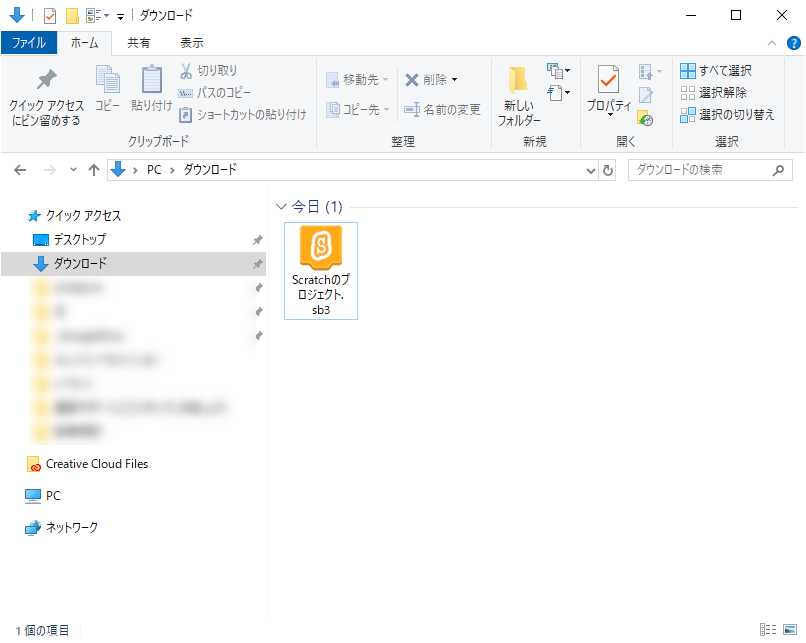Click the Copy icon in ribbon
The height and width of the screenshot is (643, 806).
[x=107, y=80]
